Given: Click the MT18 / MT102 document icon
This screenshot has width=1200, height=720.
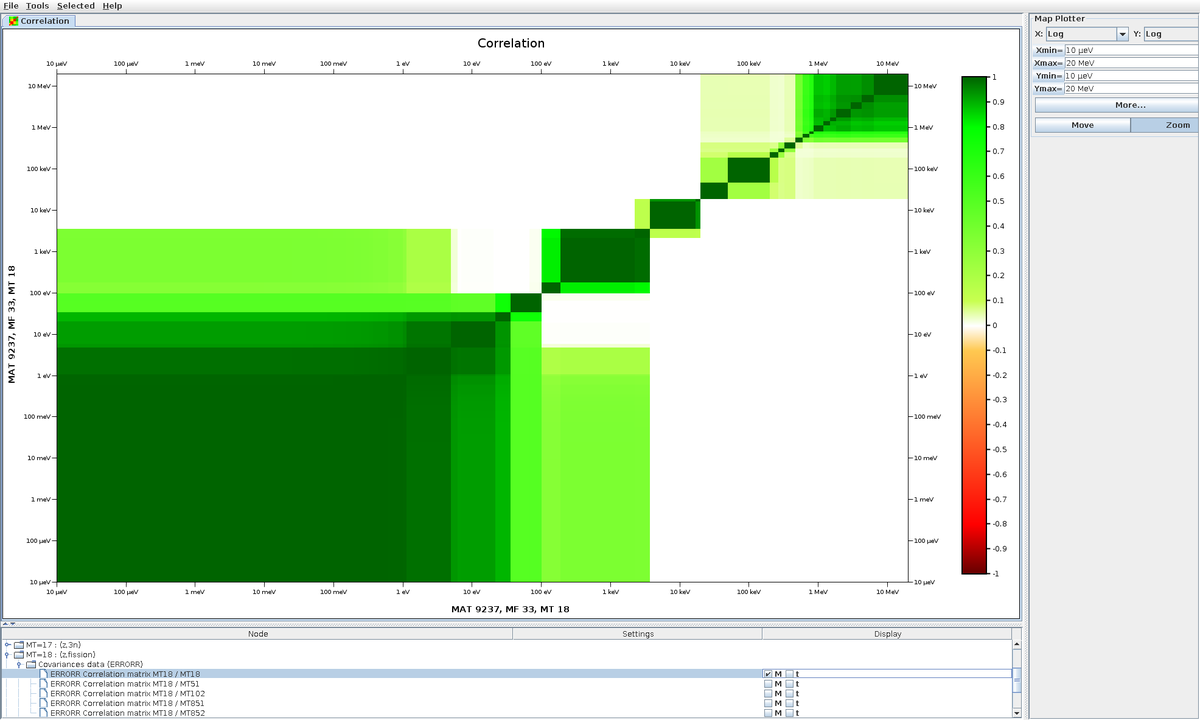Looking at the screenshot, I should click(43, 693).
